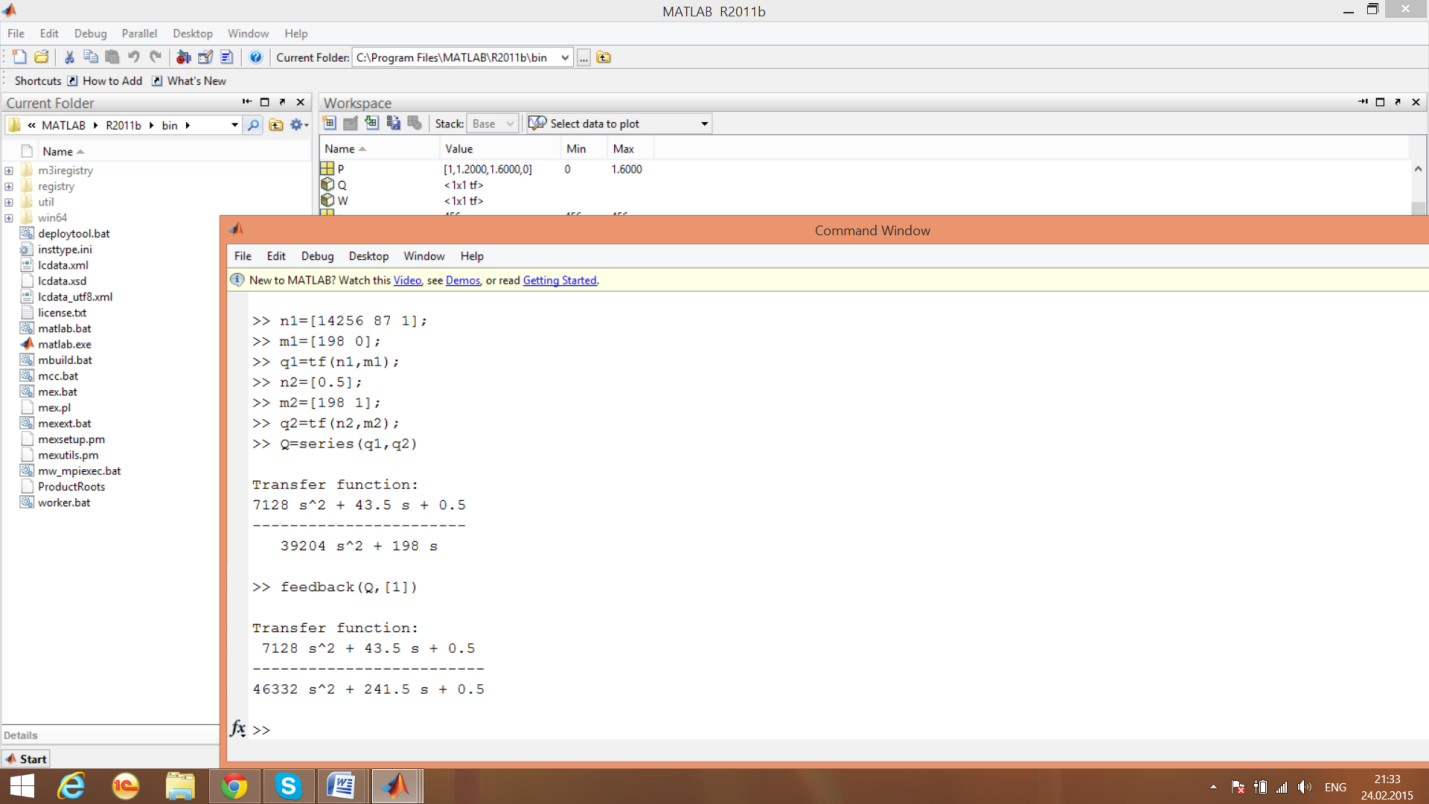This screenshot has width=1429, height=804.
Task: Click Import data icon in Workspace toolbar
Action: (372, 123)
